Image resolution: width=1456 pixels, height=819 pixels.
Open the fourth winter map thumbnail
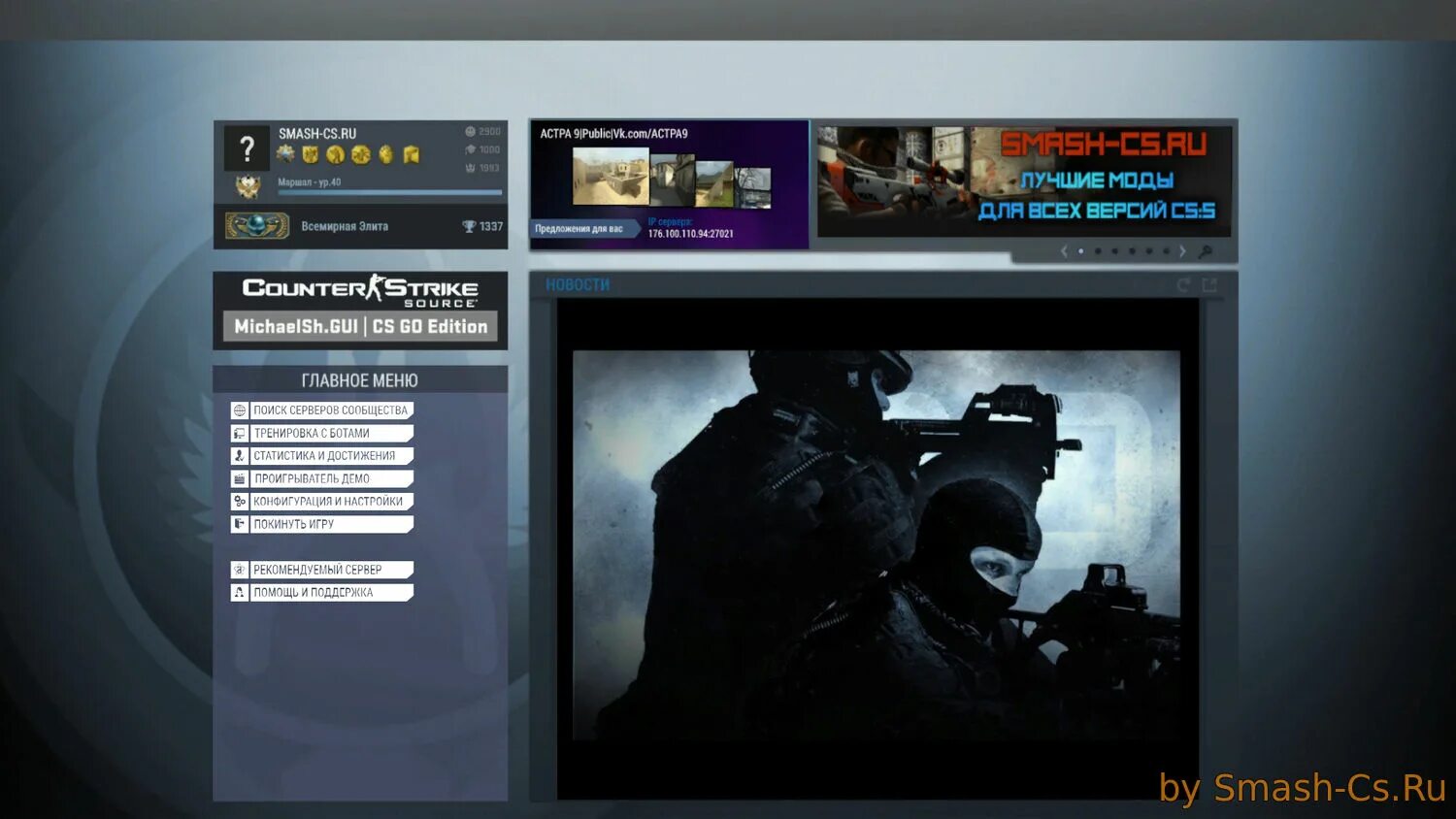pyautogui.click(x=753, y=187)
